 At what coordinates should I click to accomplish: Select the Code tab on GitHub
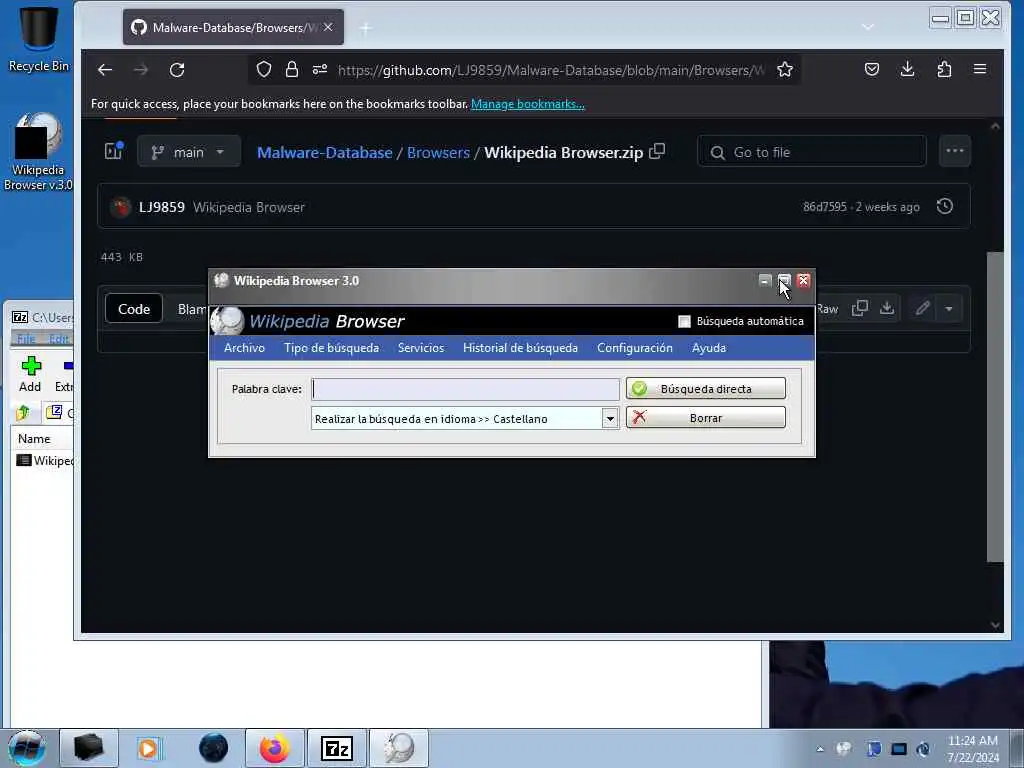coord(134,309)
